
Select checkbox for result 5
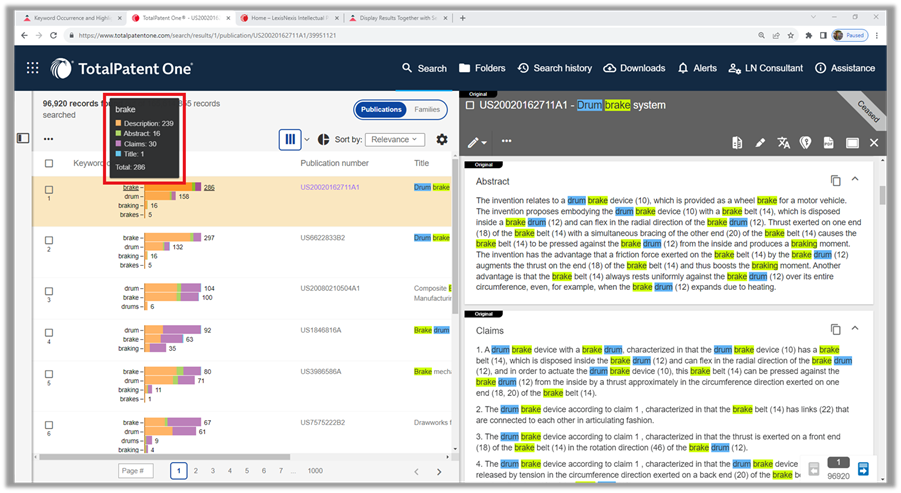coord(49,374)
